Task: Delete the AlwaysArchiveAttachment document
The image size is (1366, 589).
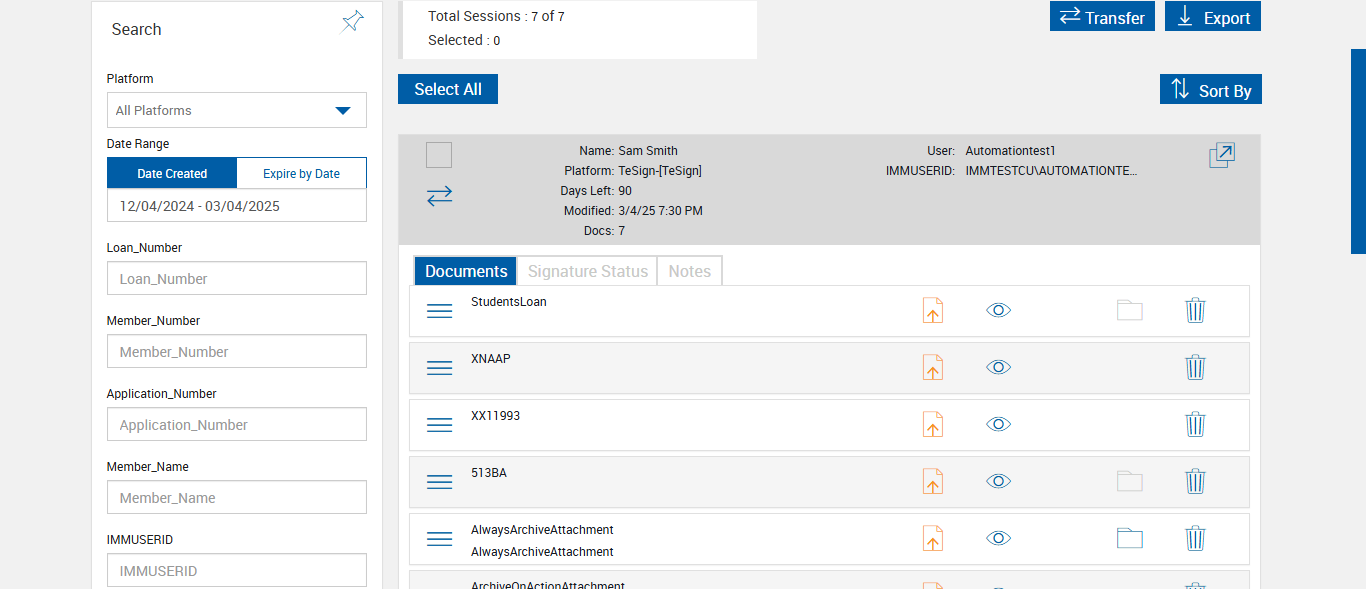Action: point(1195,538)
